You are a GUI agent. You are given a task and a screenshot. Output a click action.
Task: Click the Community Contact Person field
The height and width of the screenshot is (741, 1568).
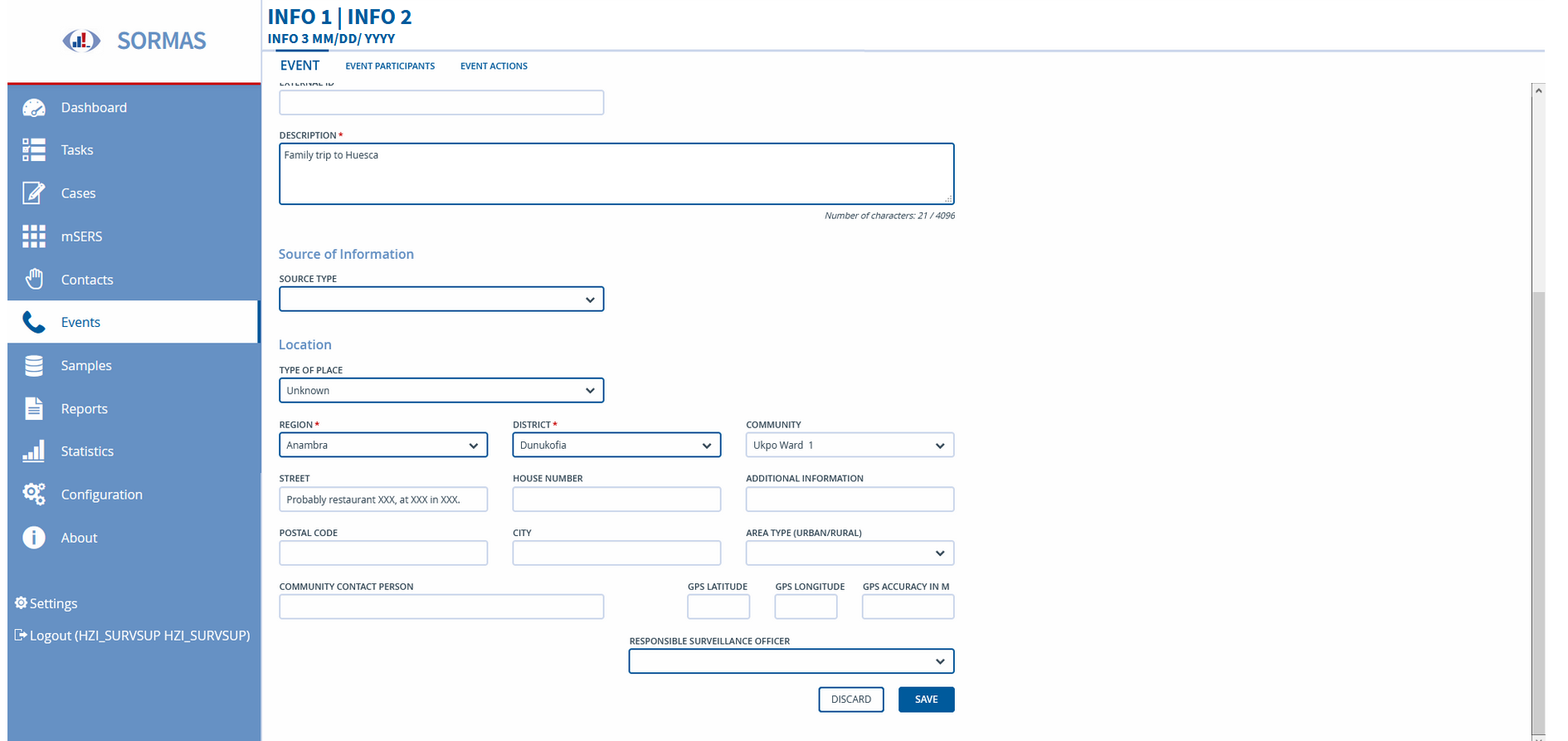click(441, 607)
